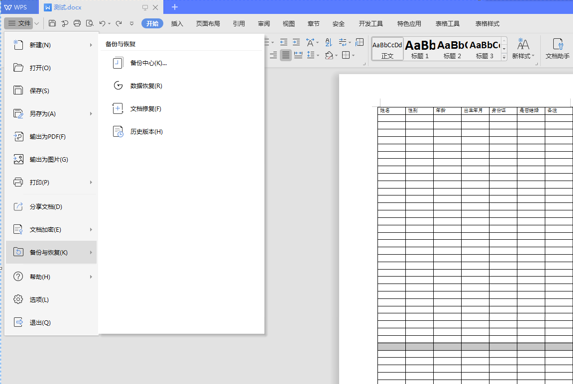Select 分享文档(D) in the file menu
The width and height of the screenshot is (573, 384).
pyautogui.click(x=52, y=207)
